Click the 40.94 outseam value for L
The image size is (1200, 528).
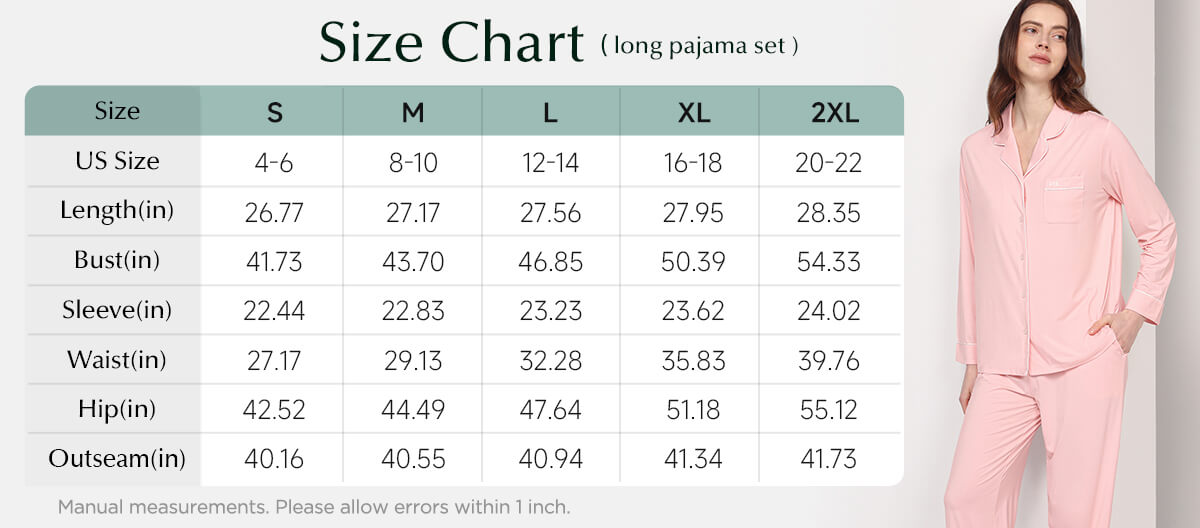pyautogui.click(x=550, y=460)
